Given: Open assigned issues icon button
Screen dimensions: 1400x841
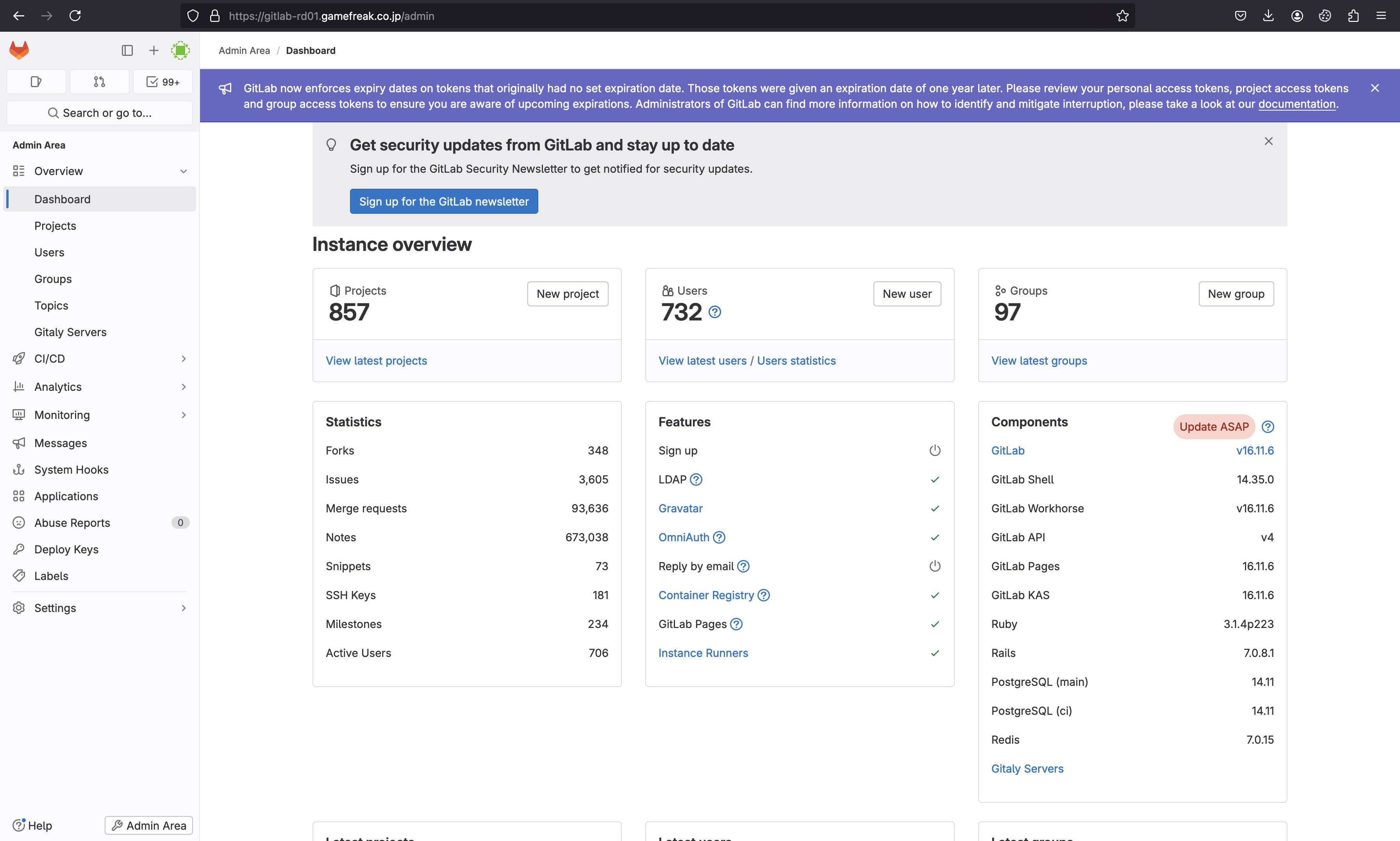Looking at the screenshot, I should coord(36,82).
